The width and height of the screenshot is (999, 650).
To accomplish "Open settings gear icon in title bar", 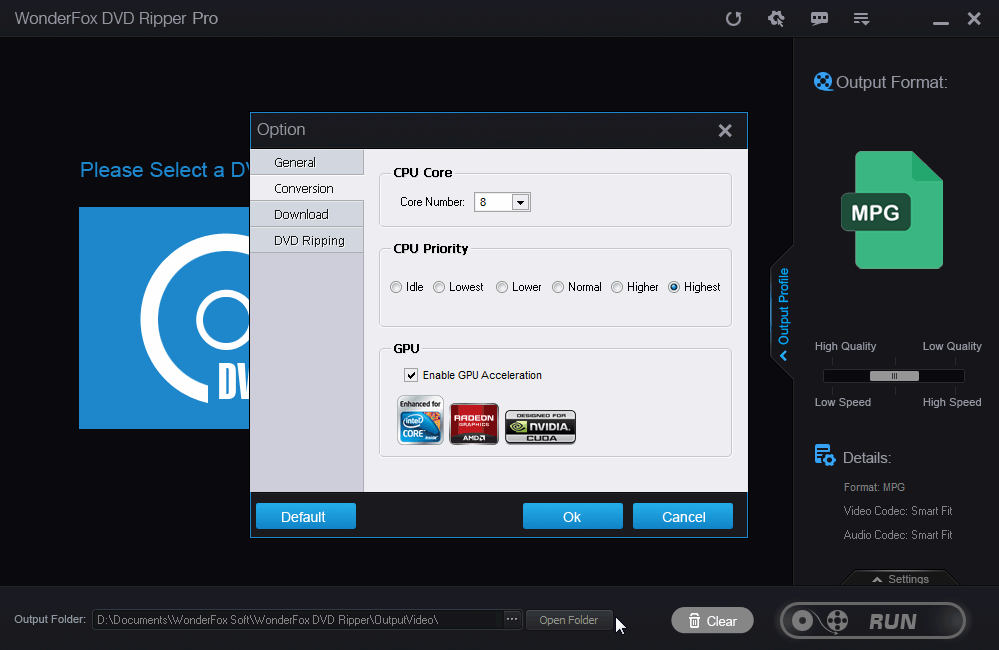I will click(x=776, y=18).
